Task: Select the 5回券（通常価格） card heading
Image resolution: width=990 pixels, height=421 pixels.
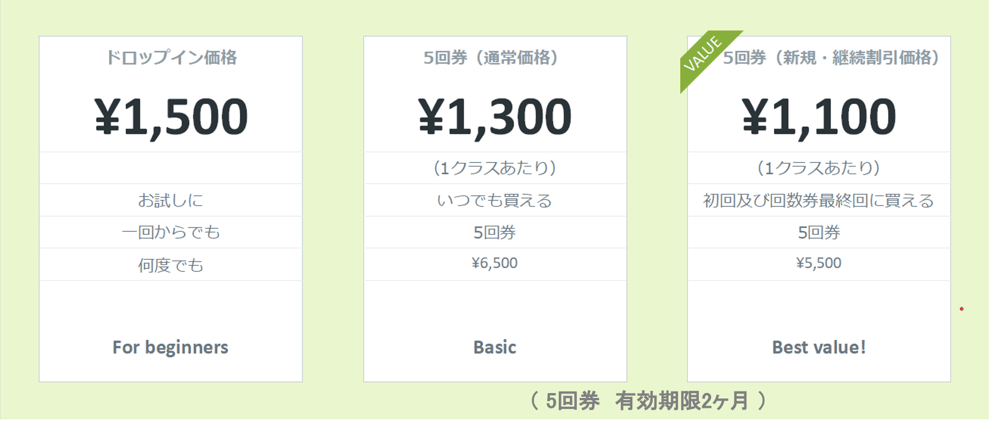Action: (495, 58)
